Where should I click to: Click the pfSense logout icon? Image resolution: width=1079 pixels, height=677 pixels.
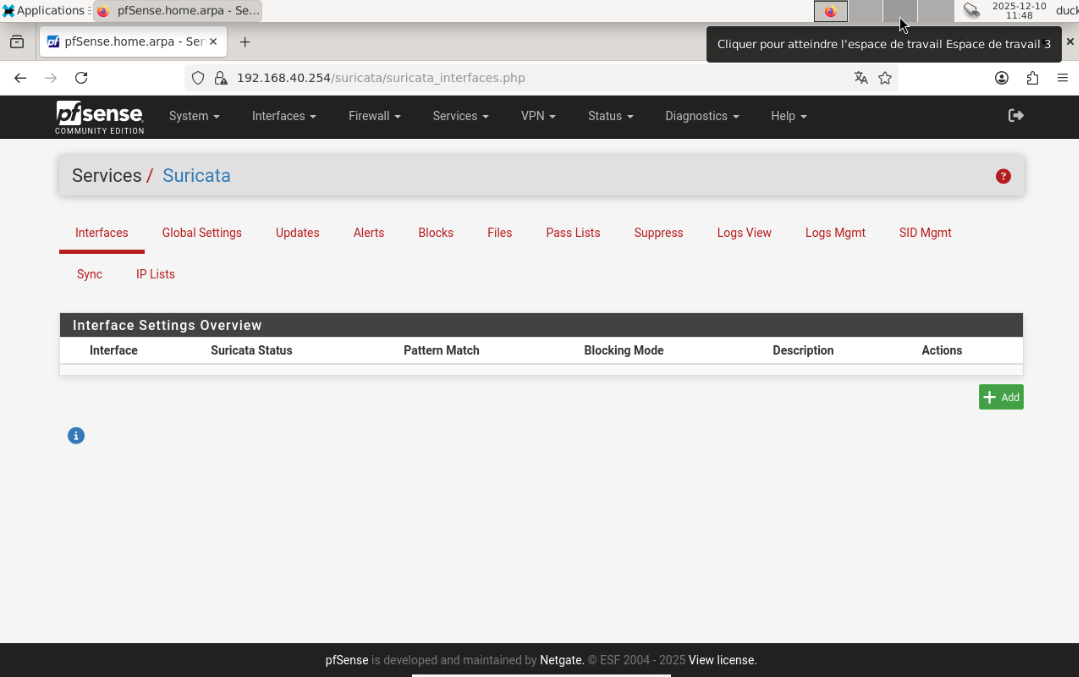click(1016, 116)
